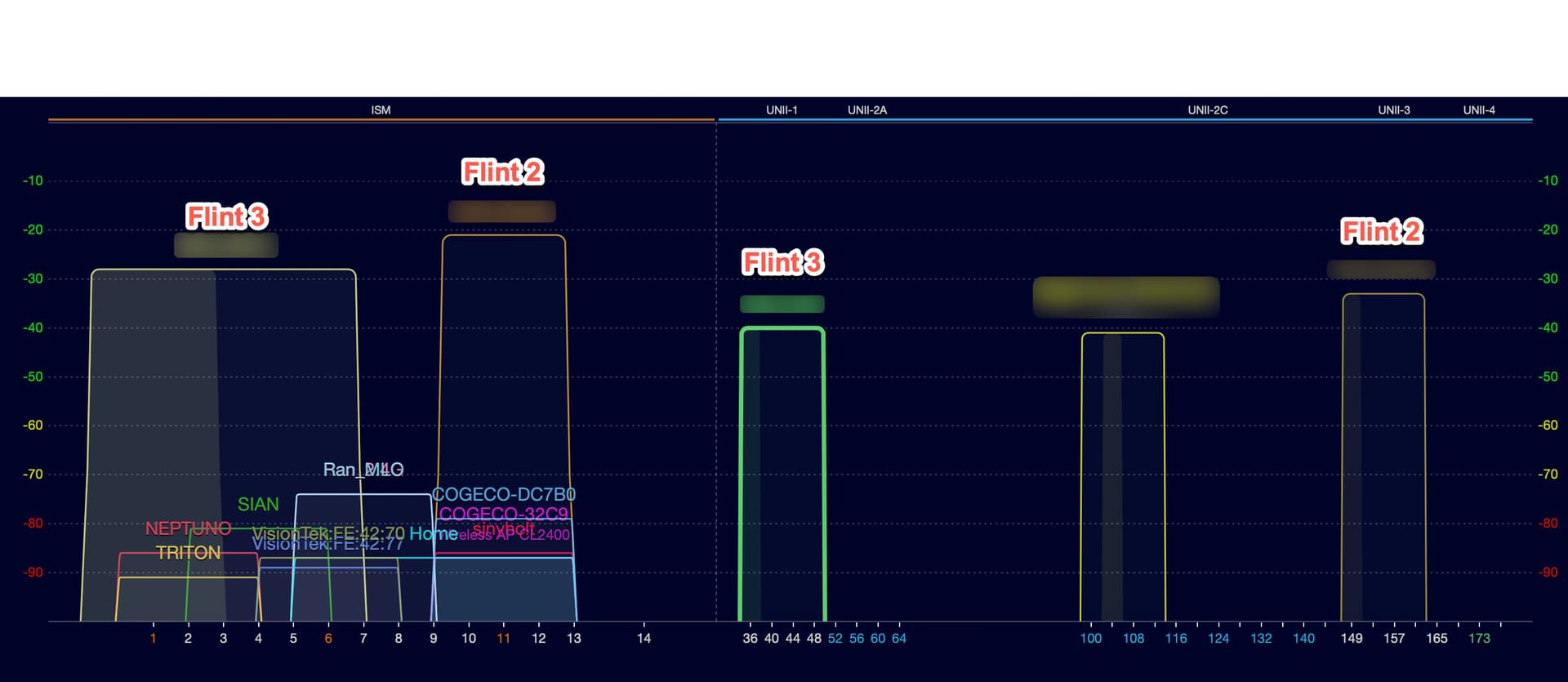Click channel 40 on the axis

coord(772,639)
